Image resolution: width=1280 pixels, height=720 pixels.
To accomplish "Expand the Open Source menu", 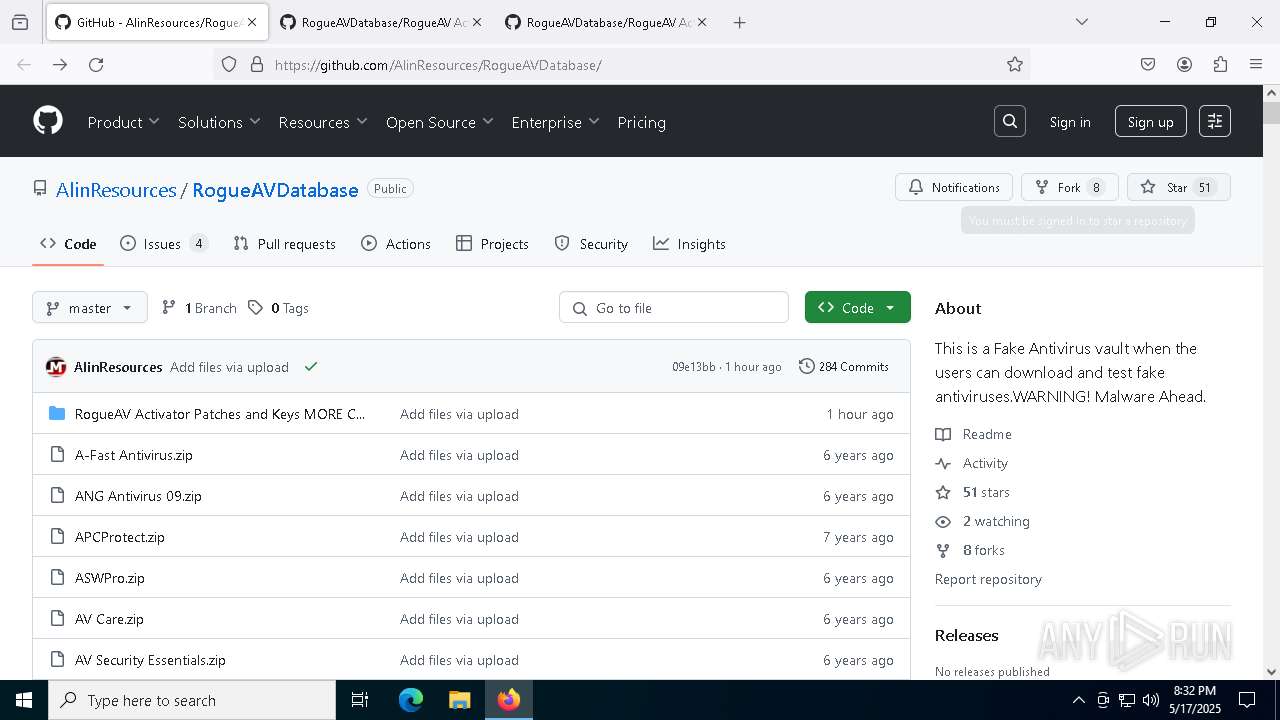I will (440, 122).
